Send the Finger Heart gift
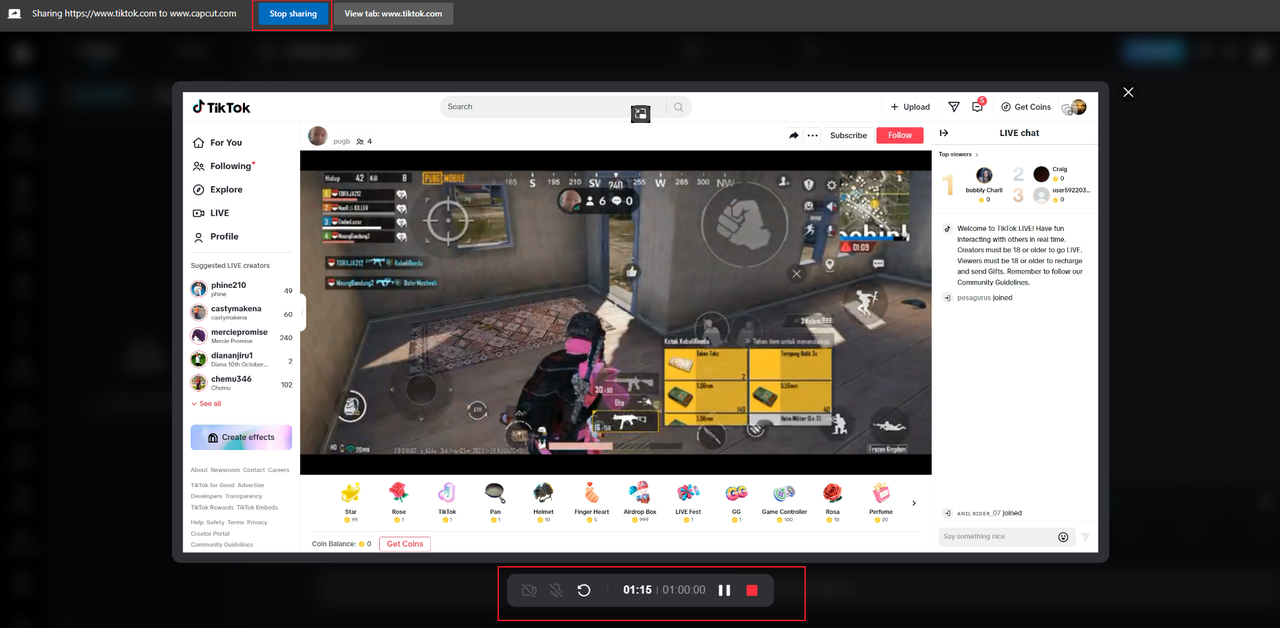Screen dimensions: 1280x628 click(x=592, y=502)
